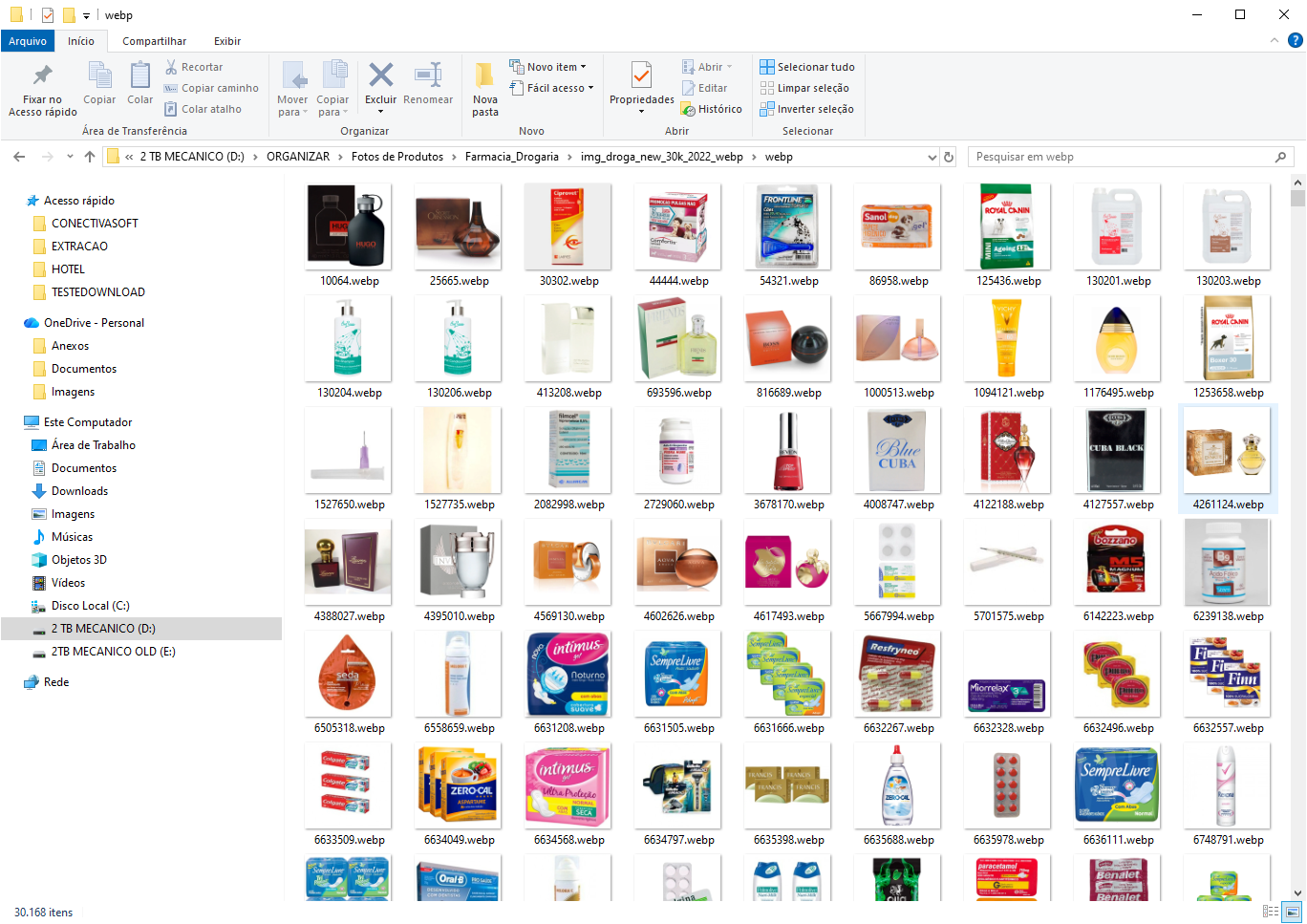Select TESTEDOWNLOAD folder in sidebar
This screenshot has height=924, width=1307.
click(98, 292)
